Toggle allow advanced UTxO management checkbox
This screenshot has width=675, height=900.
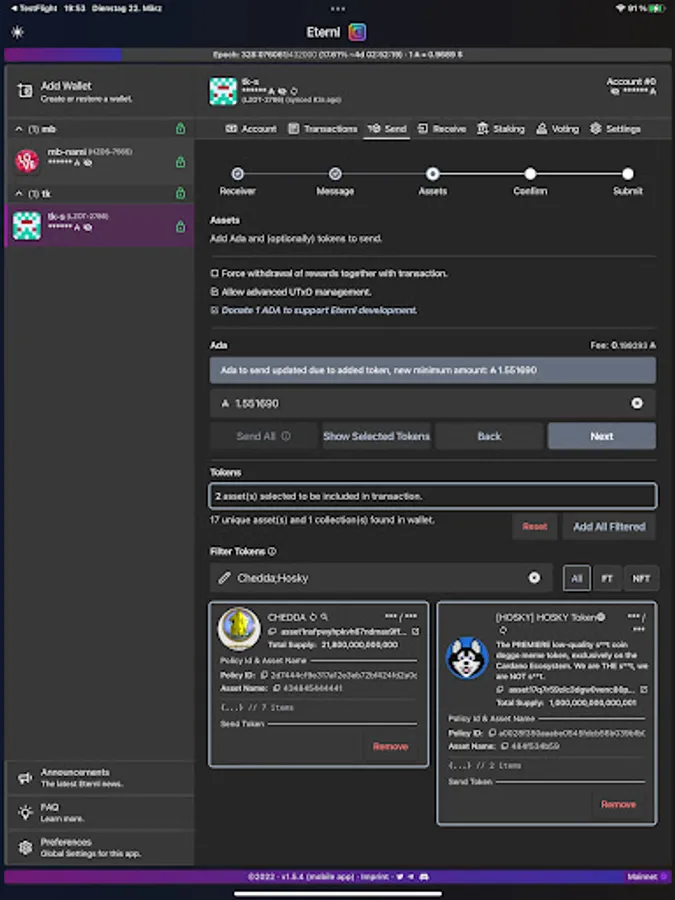click(215, 292)
